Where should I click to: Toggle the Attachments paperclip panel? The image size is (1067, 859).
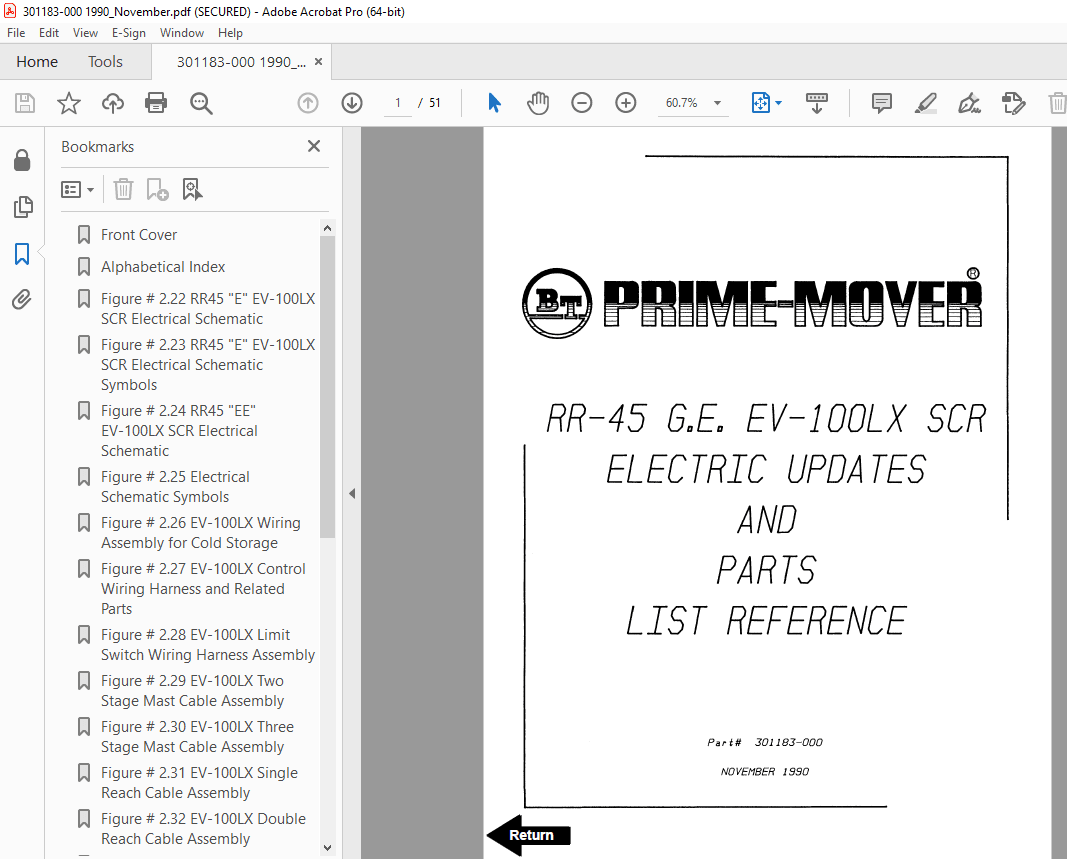click(23, 299)
